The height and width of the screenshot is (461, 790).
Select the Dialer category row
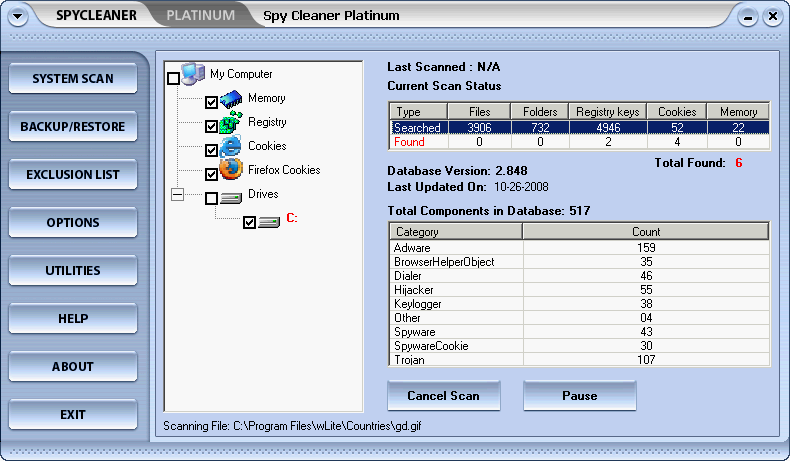tap(579, 276)
